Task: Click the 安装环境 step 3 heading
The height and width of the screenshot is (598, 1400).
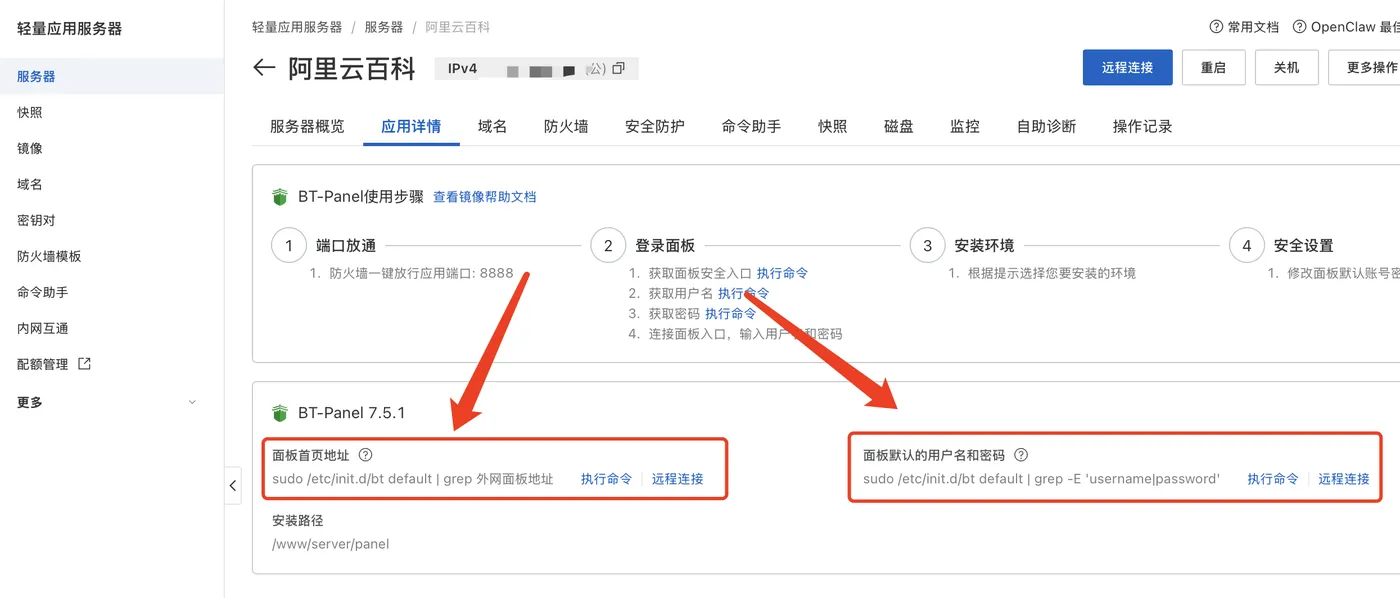Action: point(984,245)
